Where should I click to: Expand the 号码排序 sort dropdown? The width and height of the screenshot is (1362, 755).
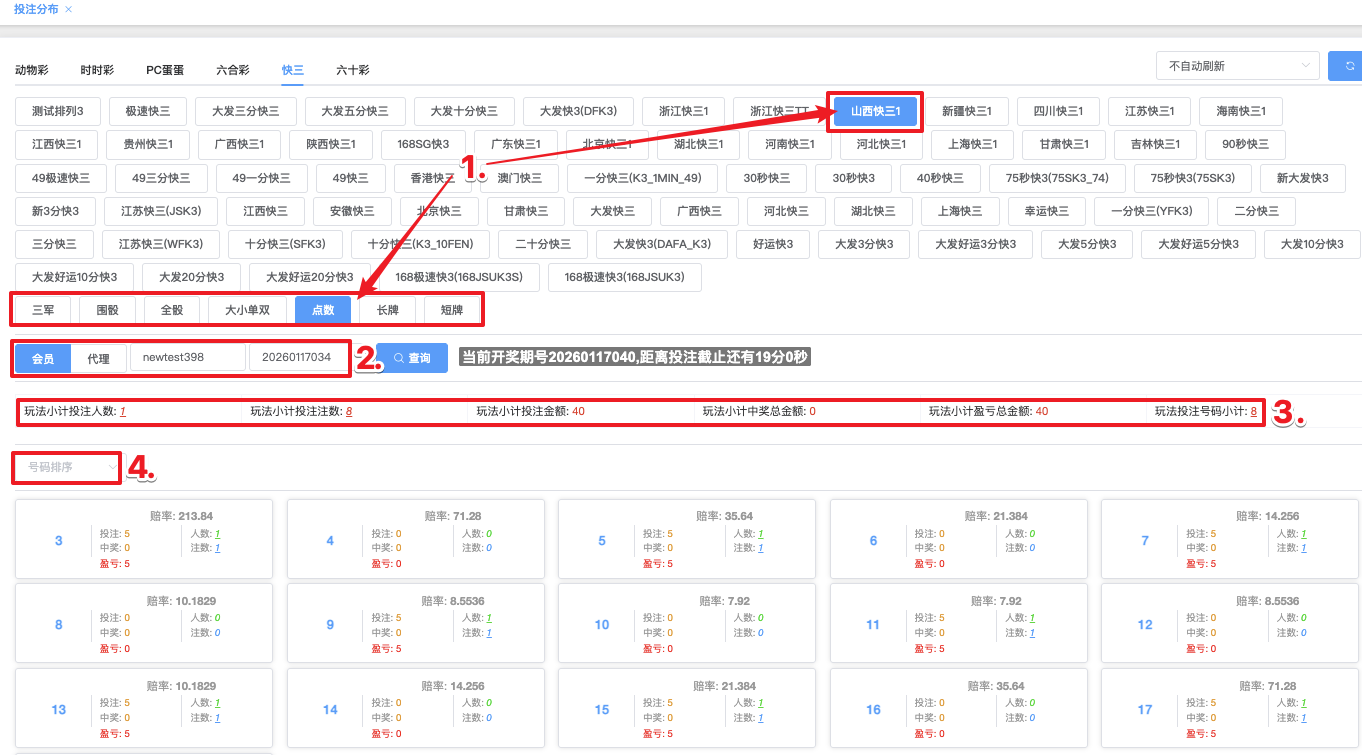point(66,467)
